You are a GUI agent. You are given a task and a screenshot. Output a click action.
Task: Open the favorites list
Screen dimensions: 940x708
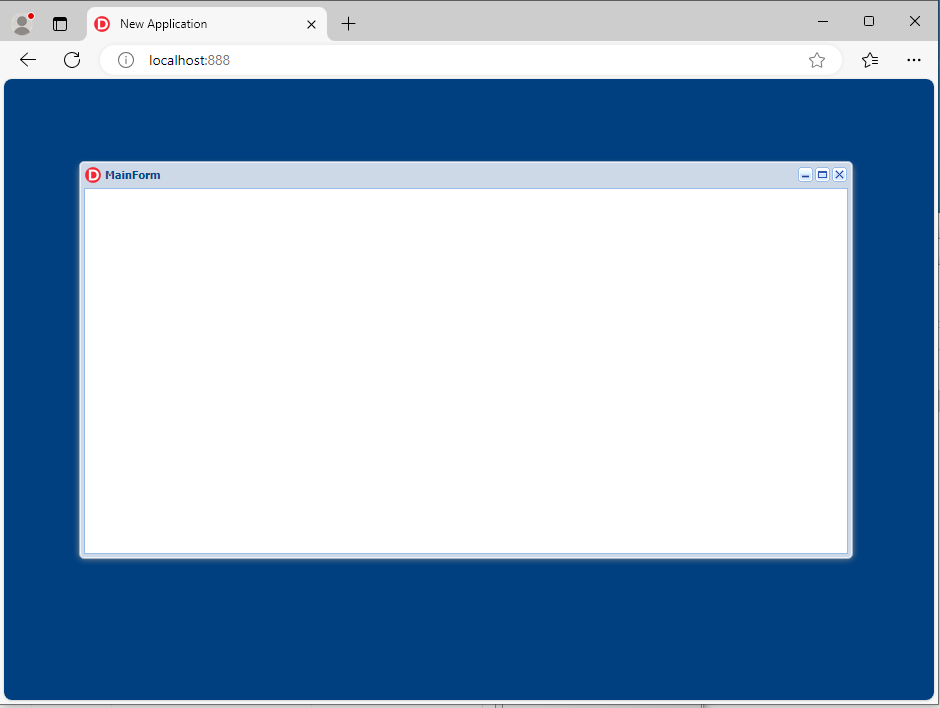coord(870,60)
